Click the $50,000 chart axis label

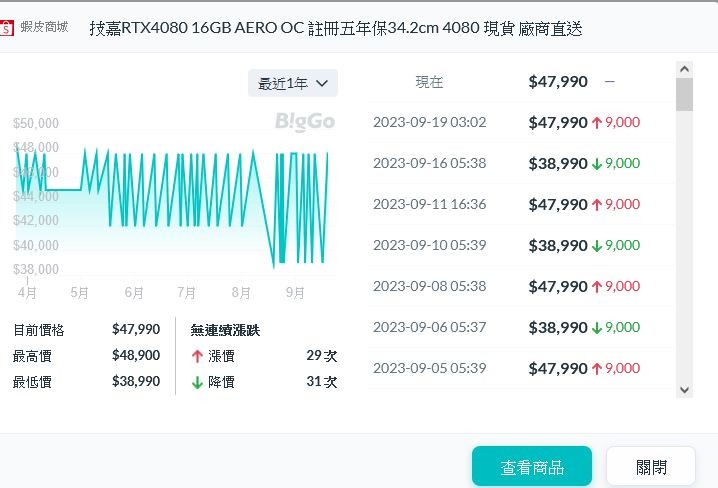click(x=36, y=123)
